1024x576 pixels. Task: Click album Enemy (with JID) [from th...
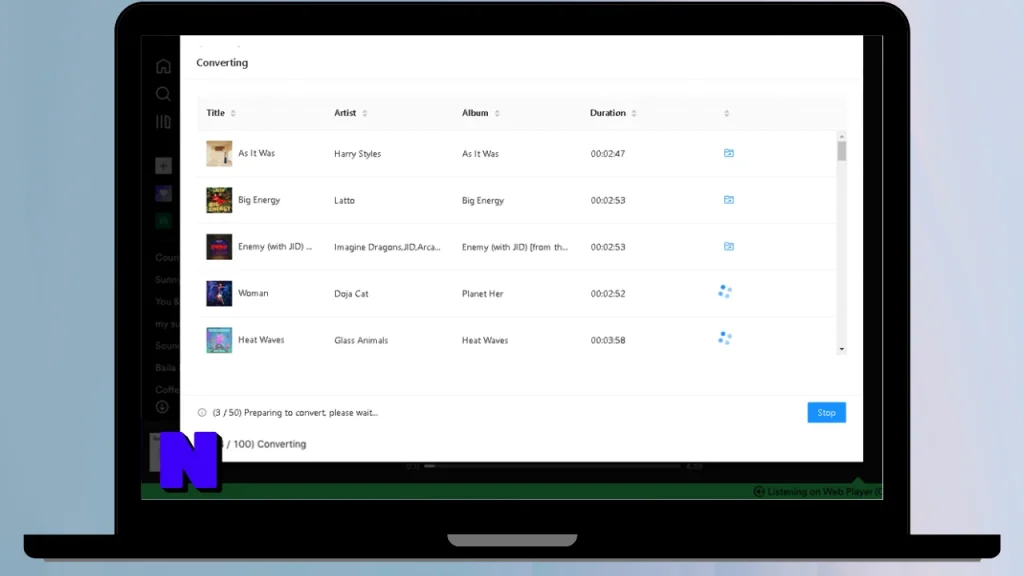coord(515,247)
